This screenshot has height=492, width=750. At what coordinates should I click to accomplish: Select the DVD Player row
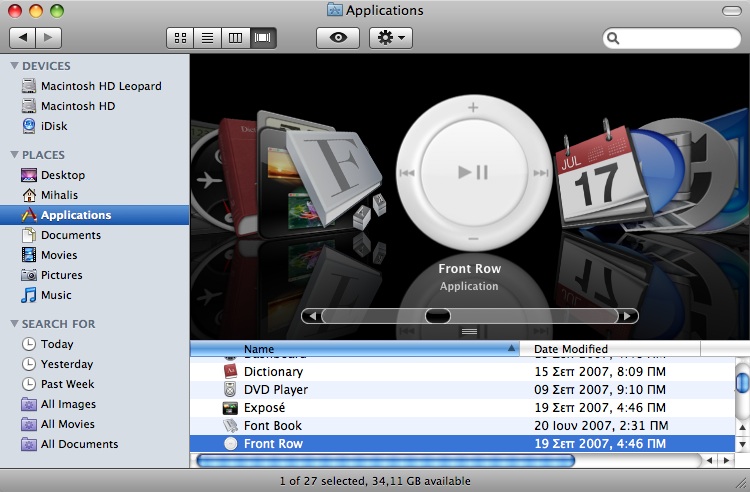463,390
